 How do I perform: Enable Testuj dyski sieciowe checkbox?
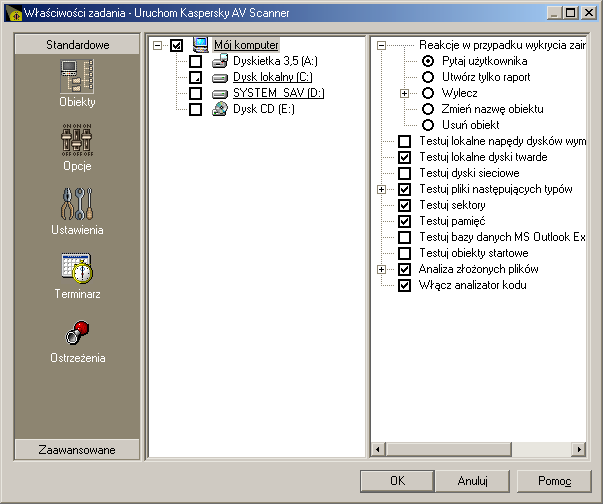tap(404, 173)
